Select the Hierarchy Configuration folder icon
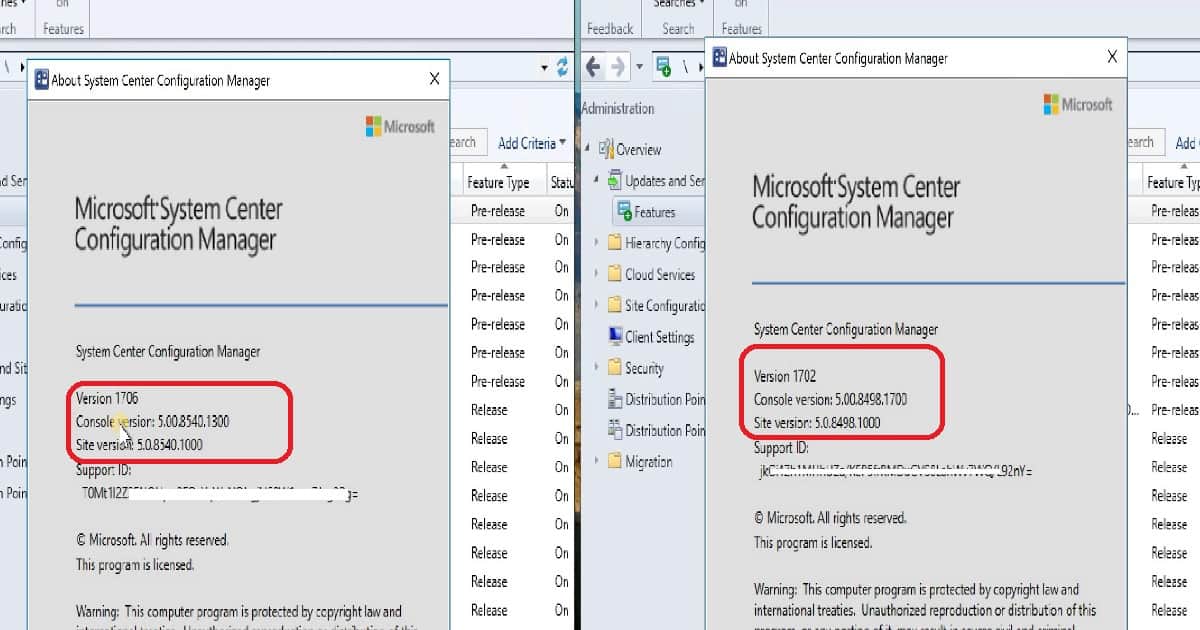The image size is (1200, 630). 615,243
